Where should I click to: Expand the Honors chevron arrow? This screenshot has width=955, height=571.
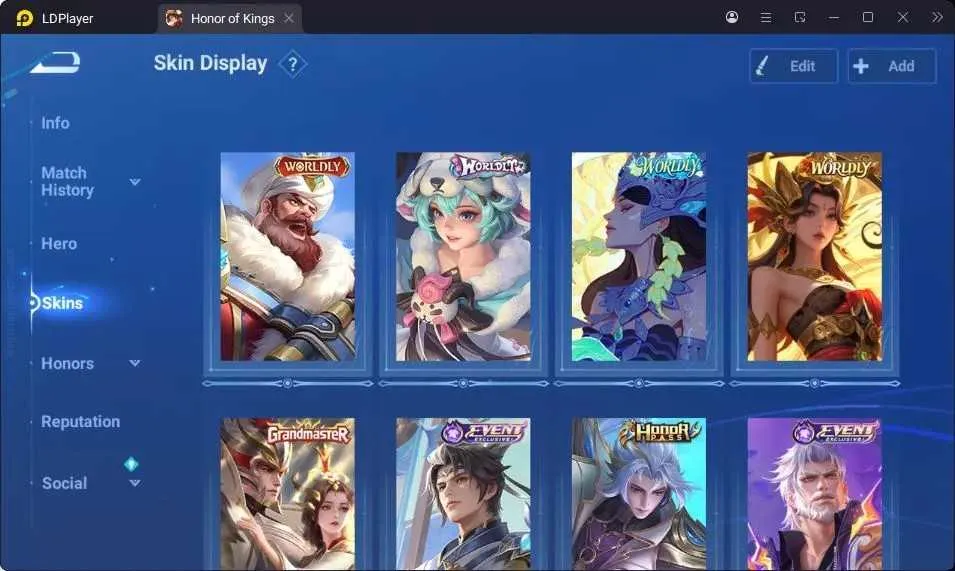click(135, 363)
